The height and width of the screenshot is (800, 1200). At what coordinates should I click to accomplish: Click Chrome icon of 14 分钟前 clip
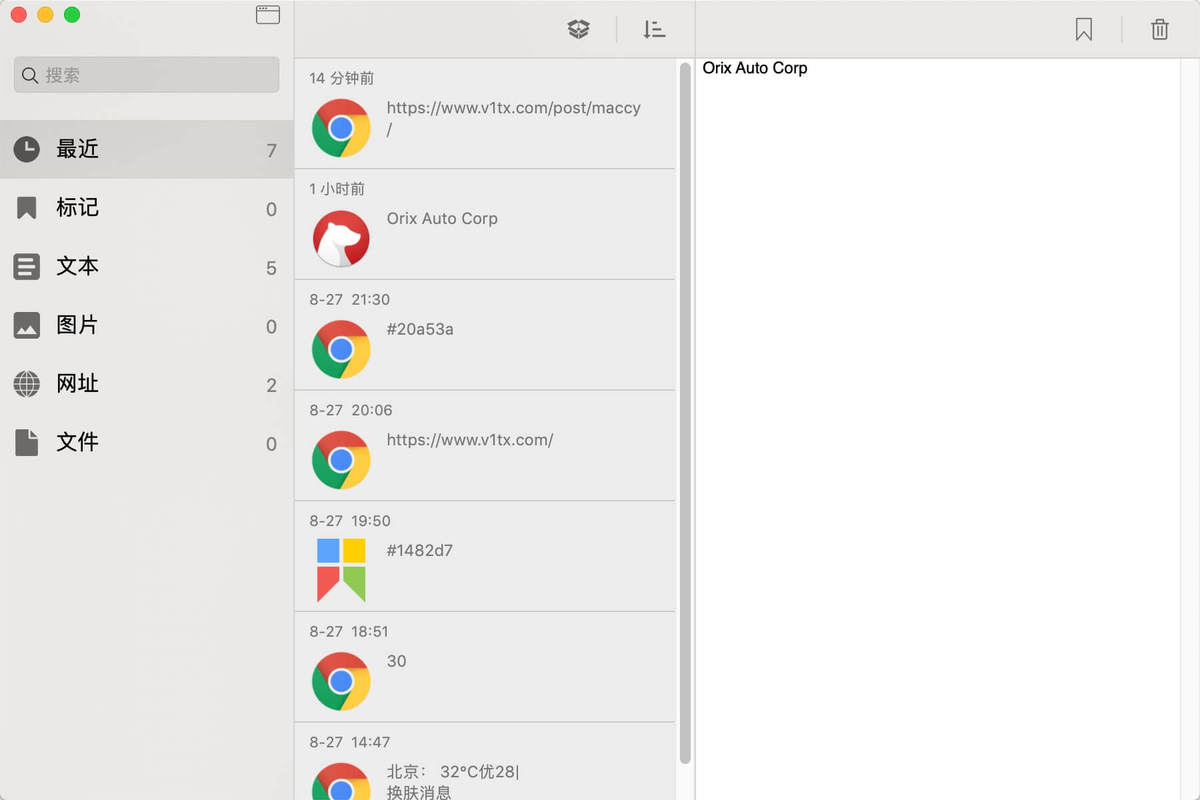[x=341, y=128]
